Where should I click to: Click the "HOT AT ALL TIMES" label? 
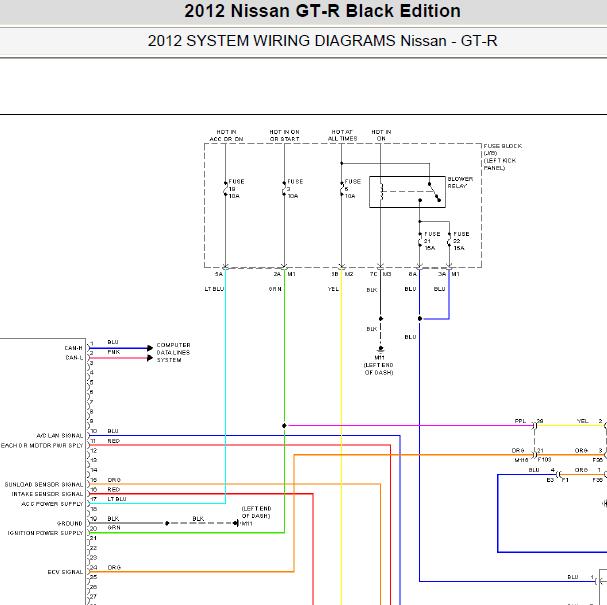click(343, 135)
